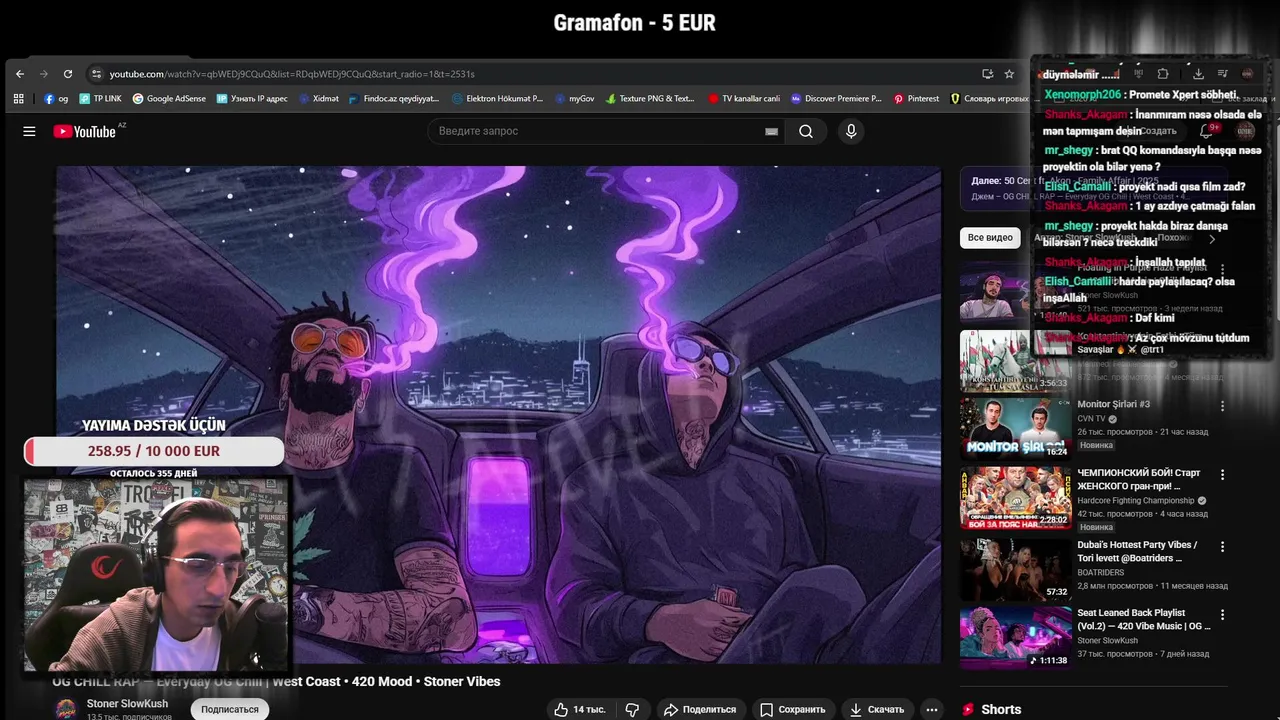Open the Узнать IP адрес bookmark
The height and width of the screenshot is (720, 1280).
click(251, 99)
